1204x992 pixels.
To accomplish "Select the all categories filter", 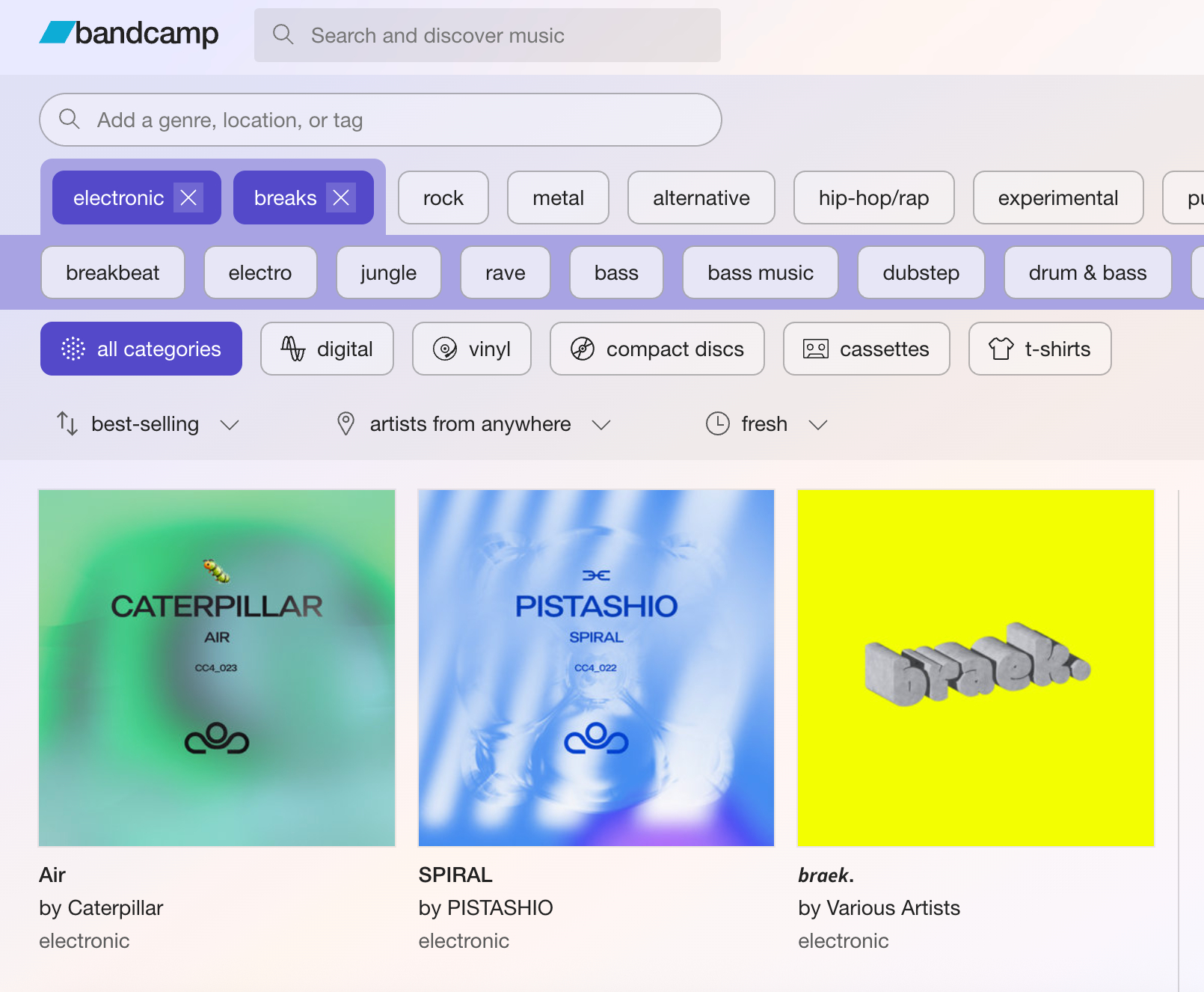I will 141,349.
